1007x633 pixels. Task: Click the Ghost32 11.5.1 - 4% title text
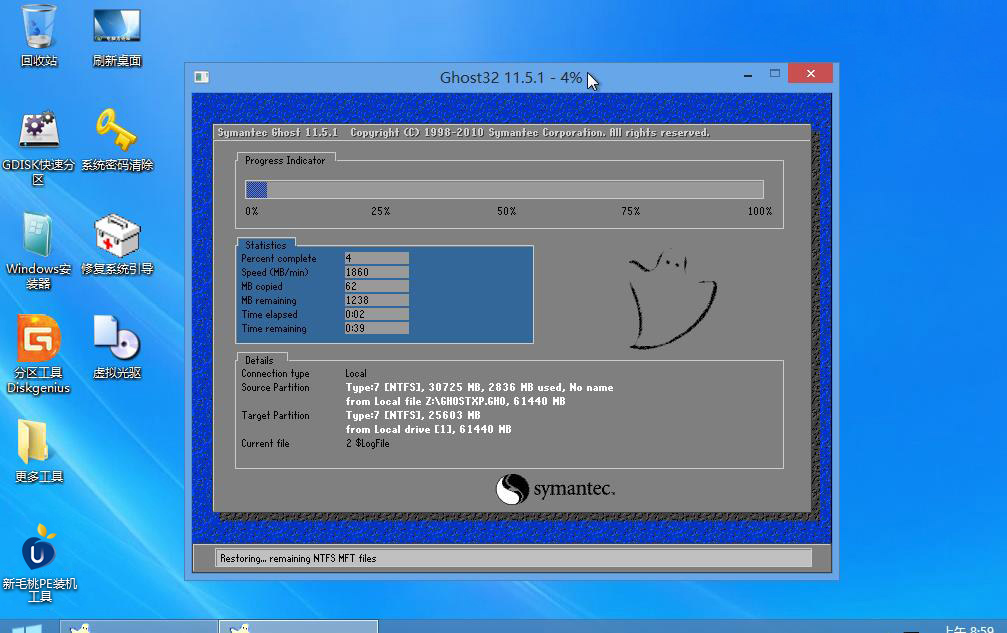(x=511, y=78)
